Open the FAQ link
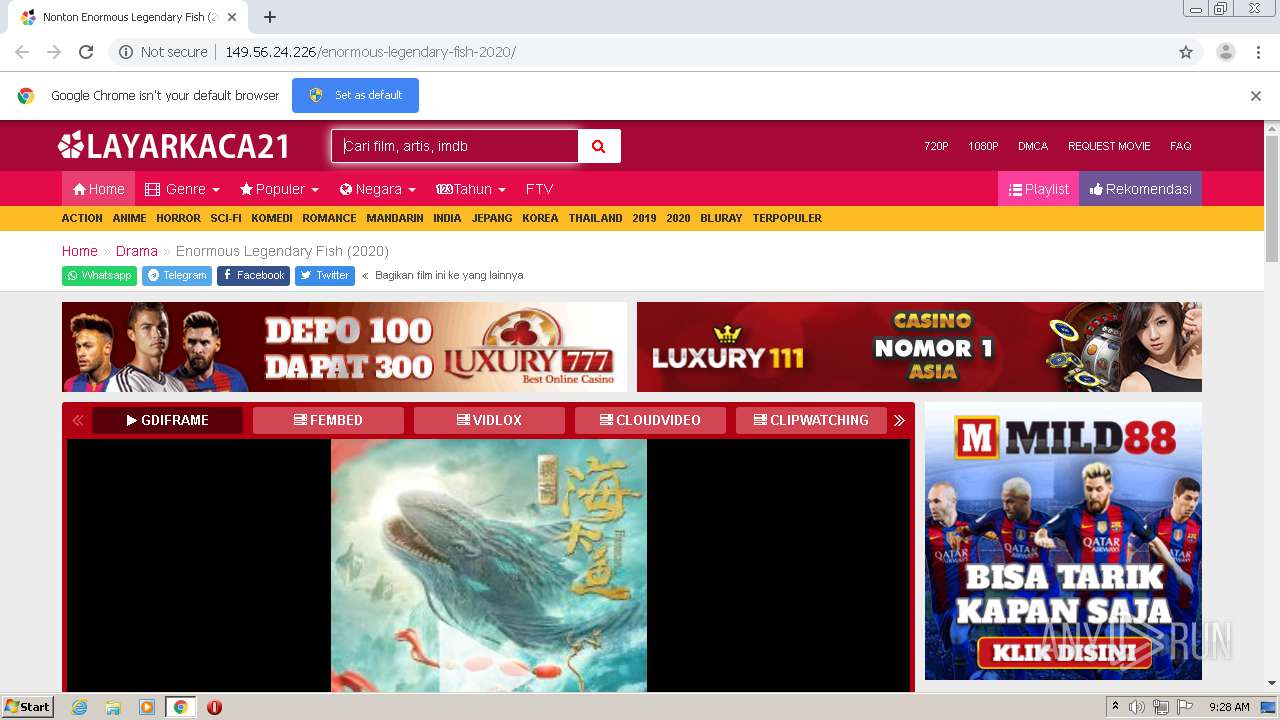This screenshot has width=1280, height=720. click(x=1181, y=146)
